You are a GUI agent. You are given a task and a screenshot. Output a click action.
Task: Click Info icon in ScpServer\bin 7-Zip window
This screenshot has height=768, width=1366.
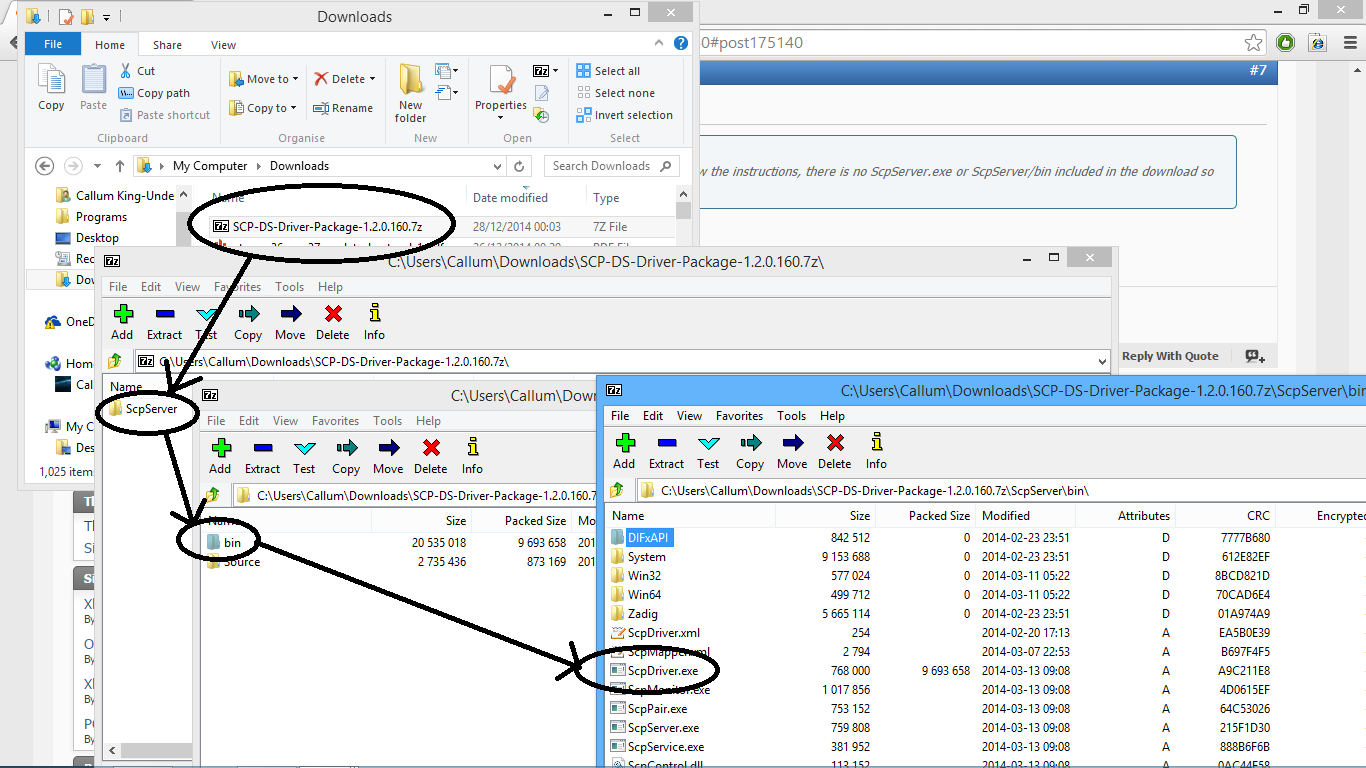[x=877, y=442]
